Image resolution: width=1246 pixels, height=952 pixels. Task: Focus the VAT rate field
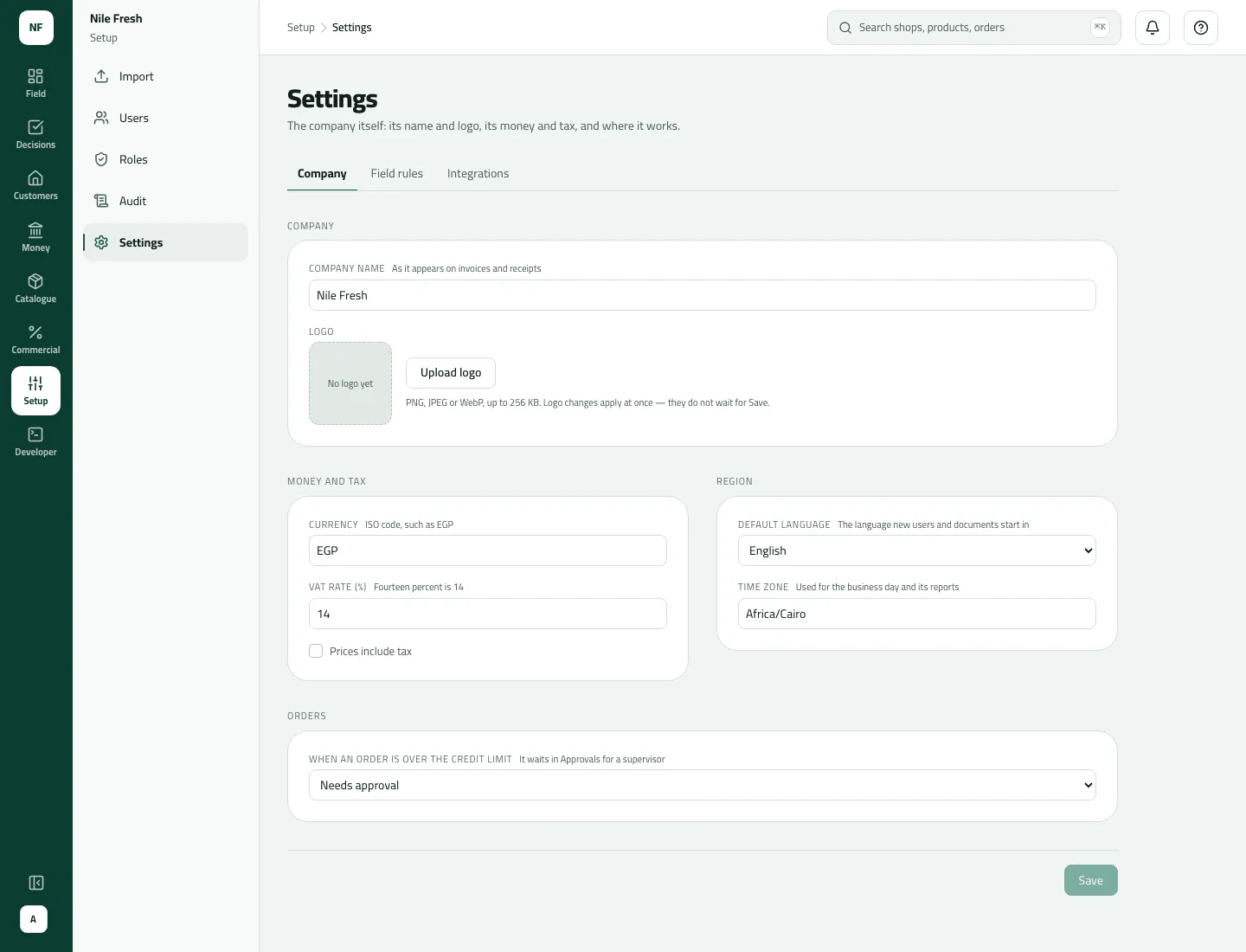click(488, 614)
